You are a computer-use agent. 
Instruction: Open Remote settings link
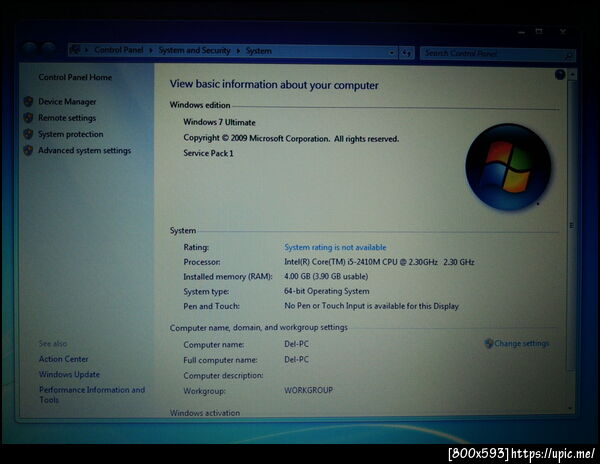click(67, 118)
